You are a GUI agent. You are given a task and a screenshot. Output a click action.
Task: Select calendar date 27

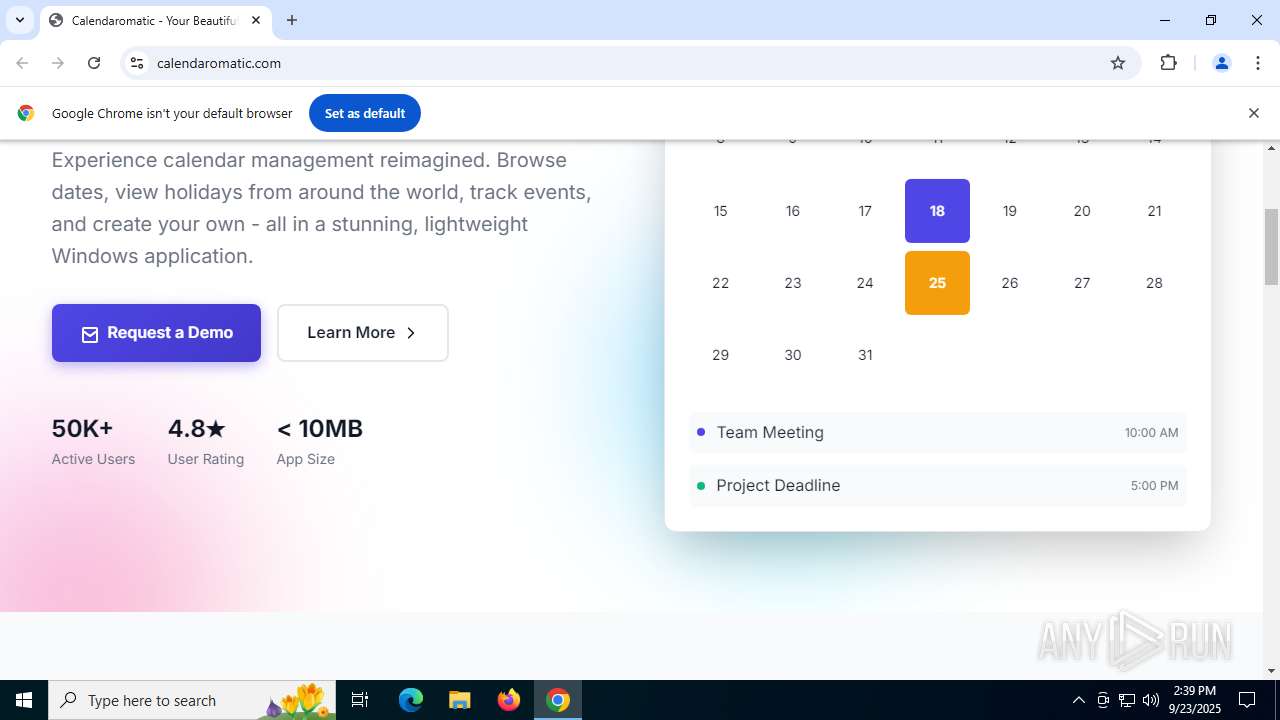(x=1082, y=283)
